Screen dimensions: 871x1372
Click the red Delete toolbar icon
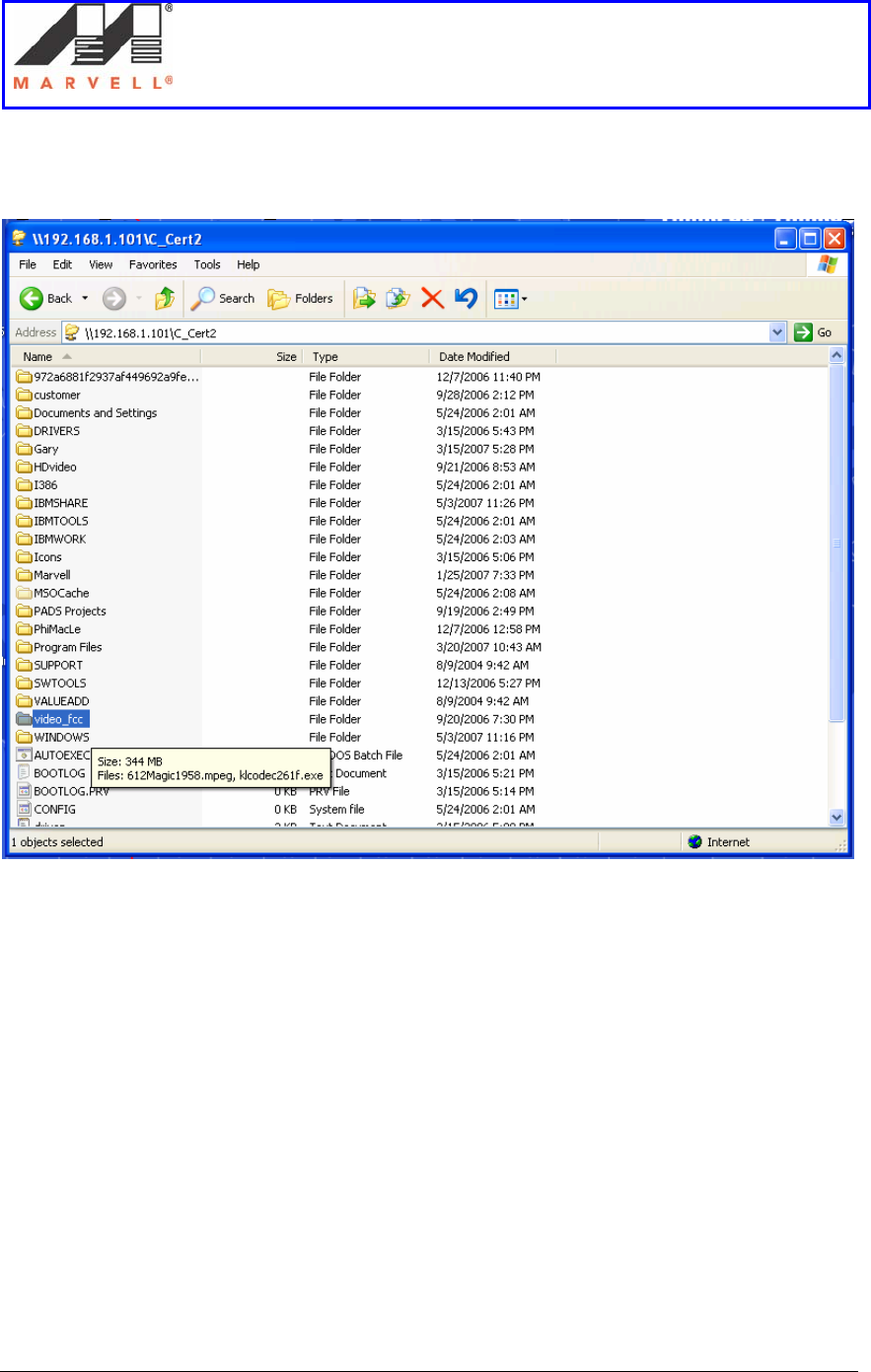coord(432,299)
